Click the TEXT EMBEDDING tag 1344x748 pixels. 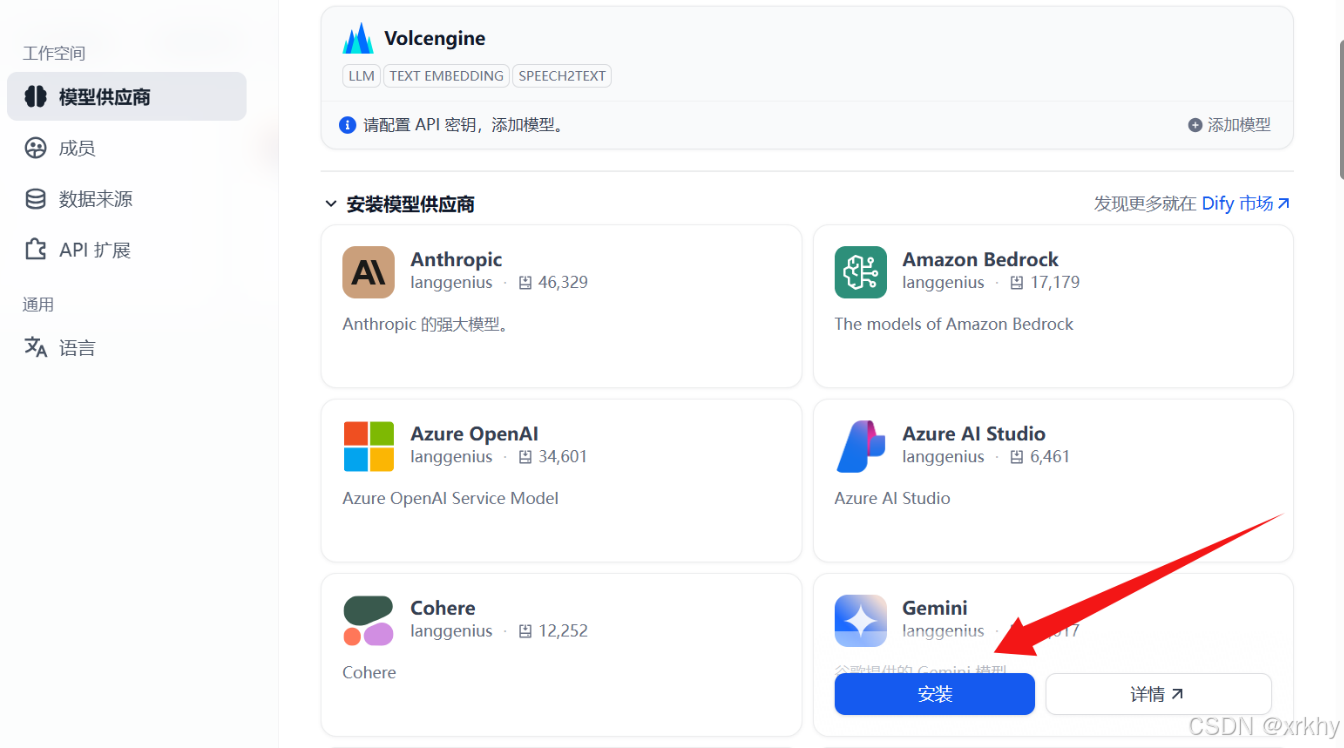click(446, 76)
